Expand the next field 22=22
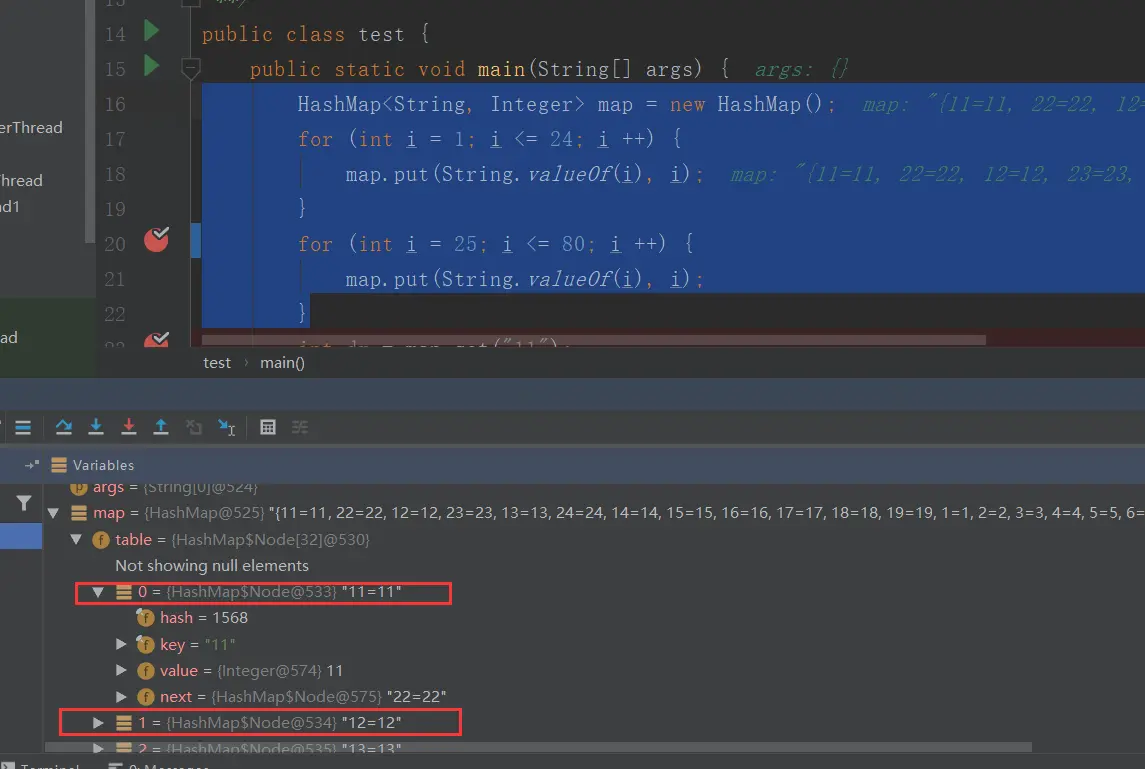The image size is (1145, 769). click(x=121, y=697)
